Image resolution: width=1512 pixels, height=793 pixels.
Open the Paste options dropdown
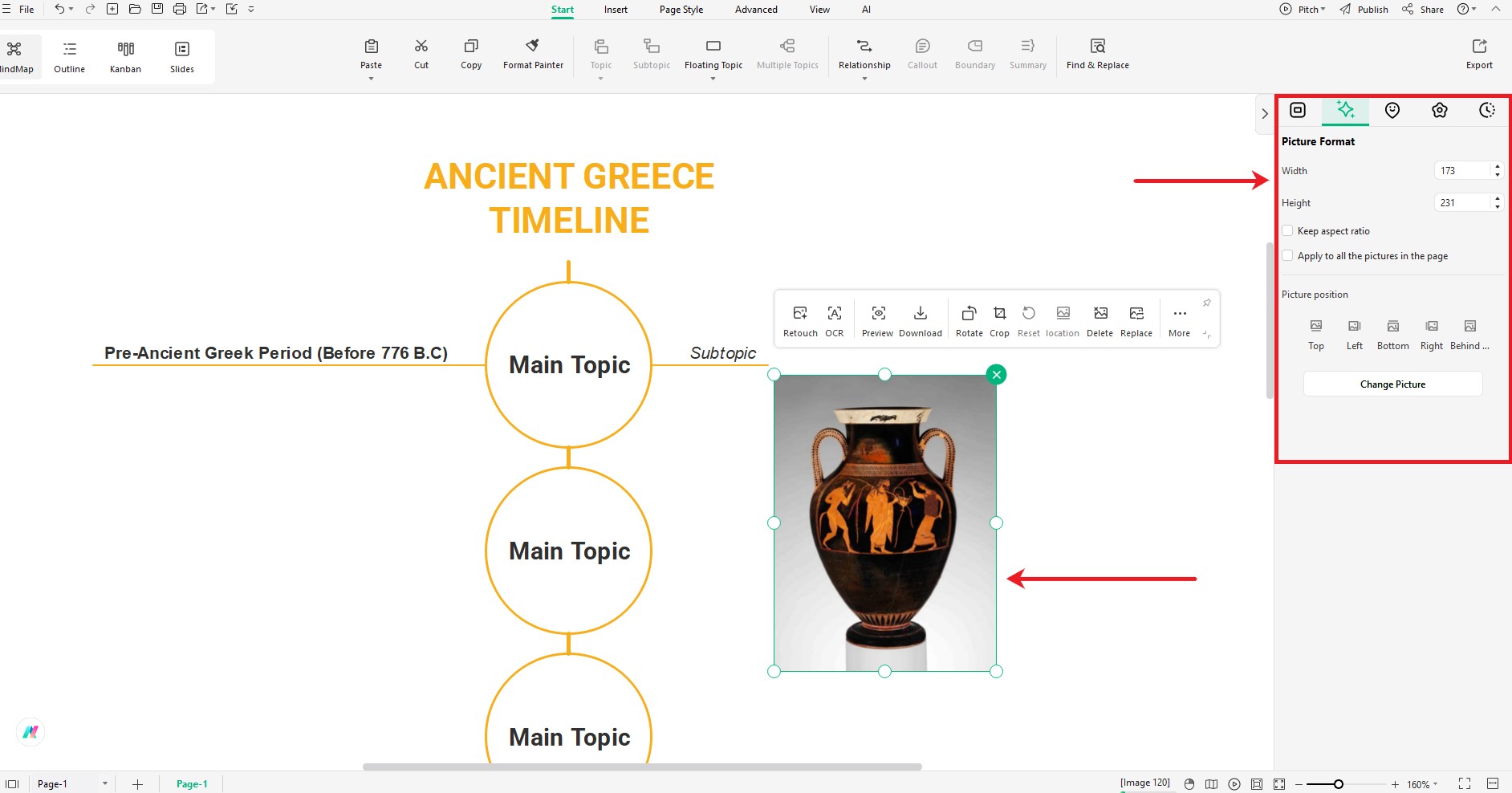pos(371,79)
